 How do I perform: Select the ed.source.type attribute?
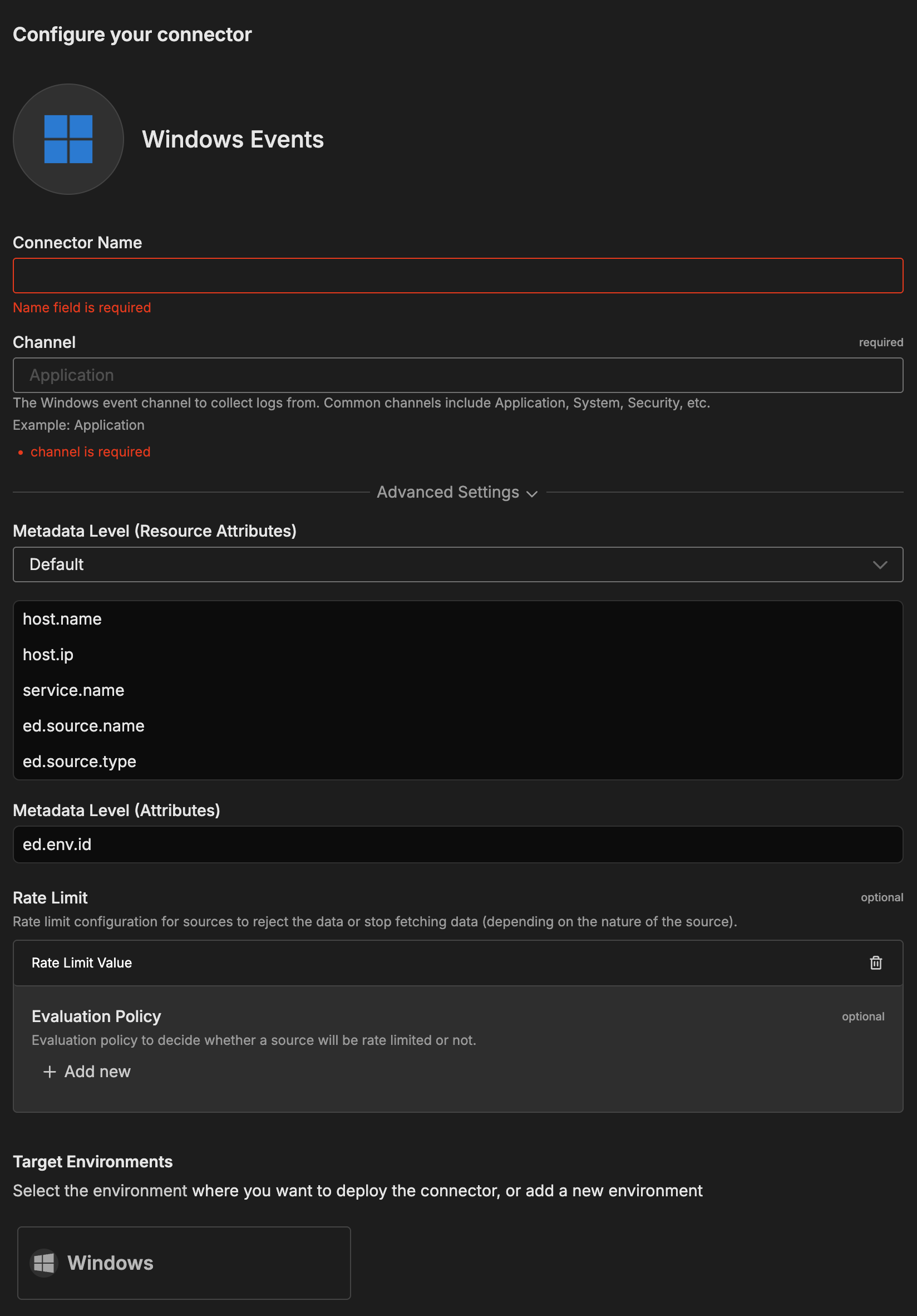coord(80,761)
